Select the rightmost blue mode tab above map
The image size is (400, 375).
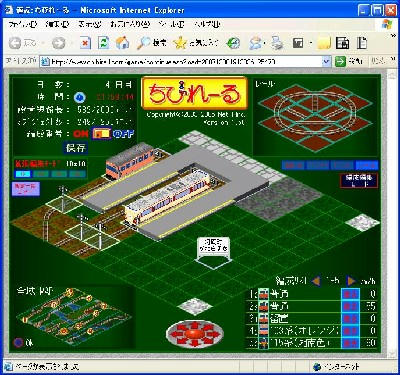pos(367,165)
